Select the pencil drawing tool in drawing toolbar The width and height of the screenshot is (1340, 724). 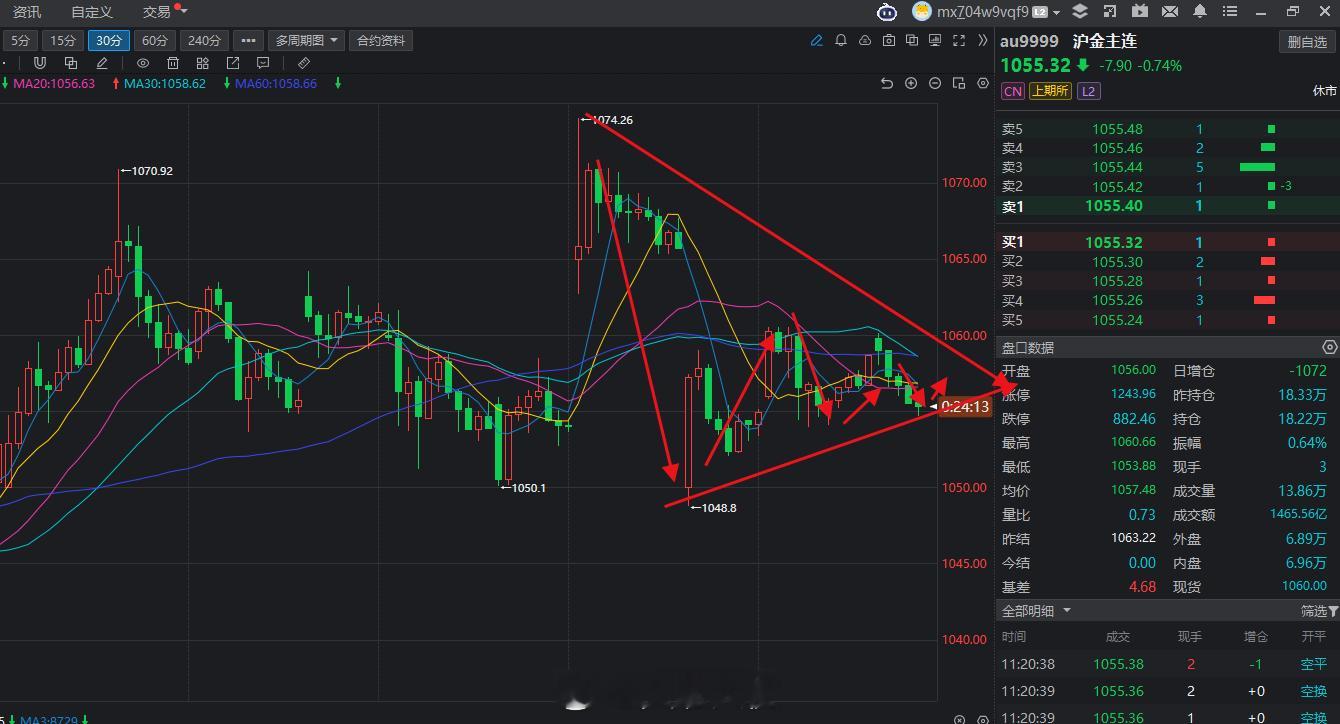coord(102,63)
